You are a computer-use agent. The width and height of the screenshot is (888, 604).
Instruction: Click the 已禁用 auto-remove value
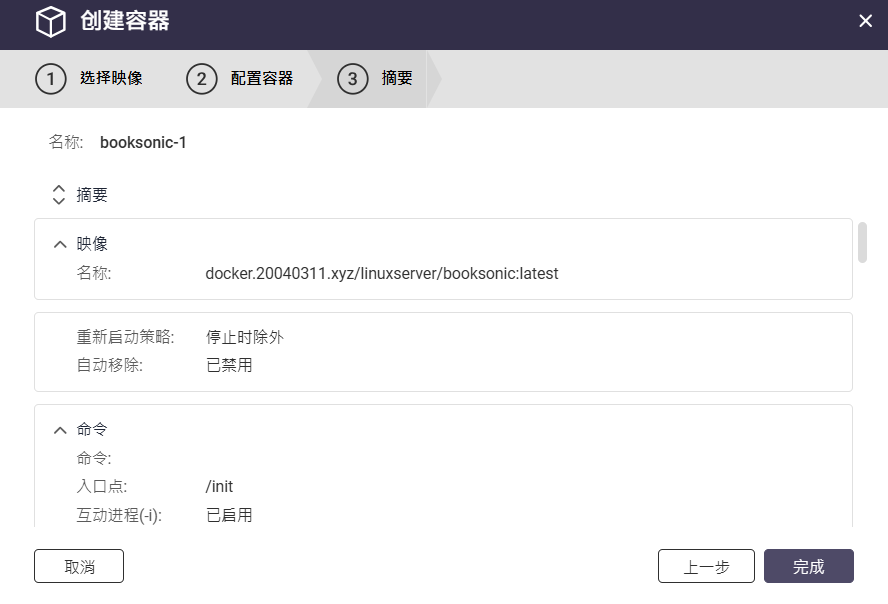[x=229, y=365]
